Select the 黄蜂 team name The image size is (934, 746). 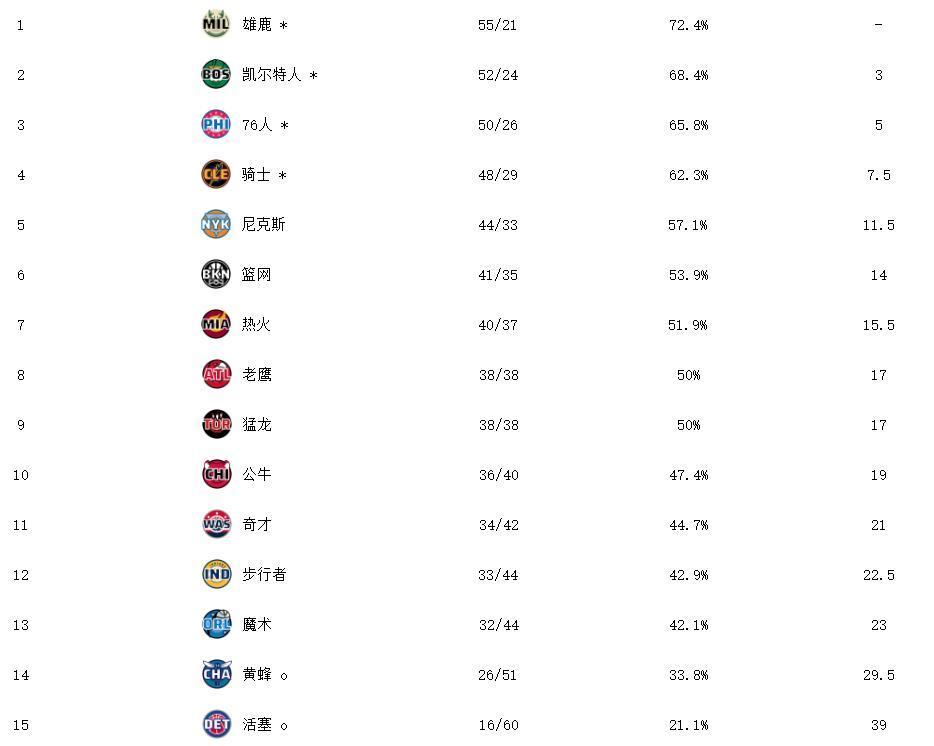click(x=257, y=675)
